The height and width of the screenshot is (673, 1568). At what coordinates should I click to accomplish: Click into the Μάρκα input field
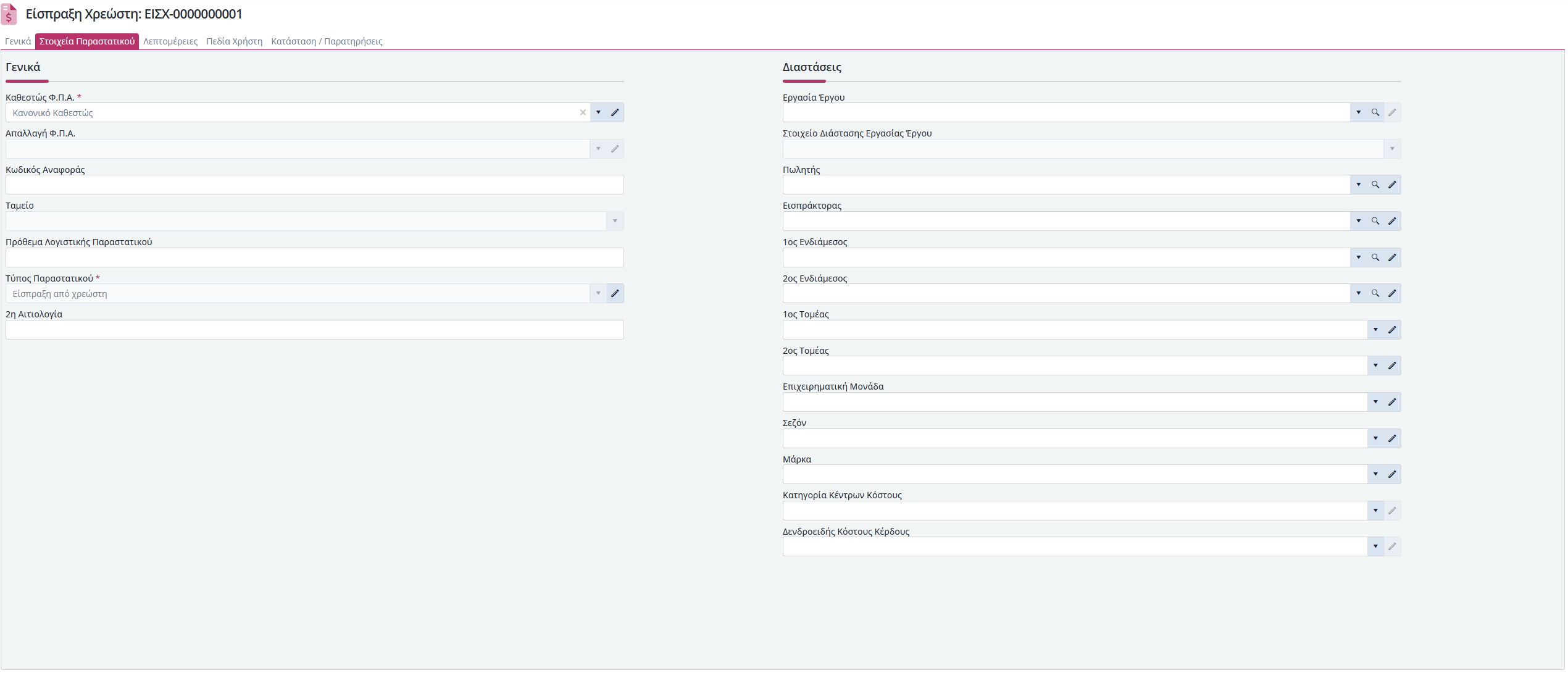[x=1075, y=474]
